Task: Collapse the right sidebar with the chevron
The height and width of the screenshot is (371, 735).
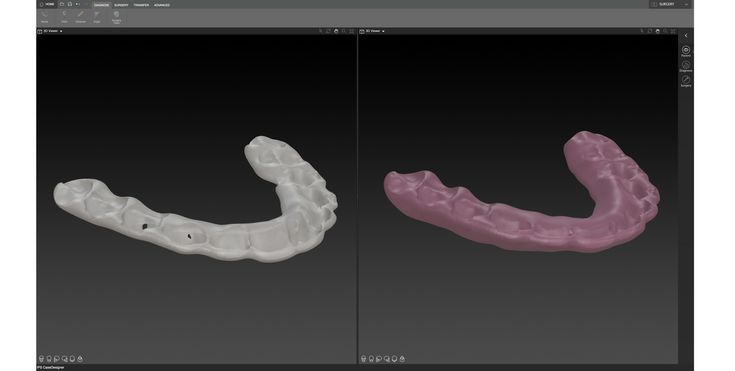Action: (686, 36)
